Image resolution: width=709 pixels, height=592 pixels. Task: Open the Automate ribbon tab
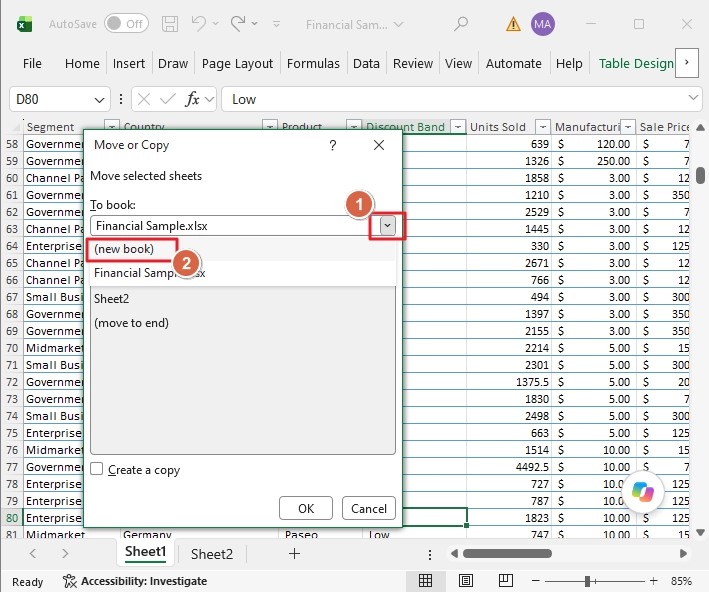pos(514,63)
